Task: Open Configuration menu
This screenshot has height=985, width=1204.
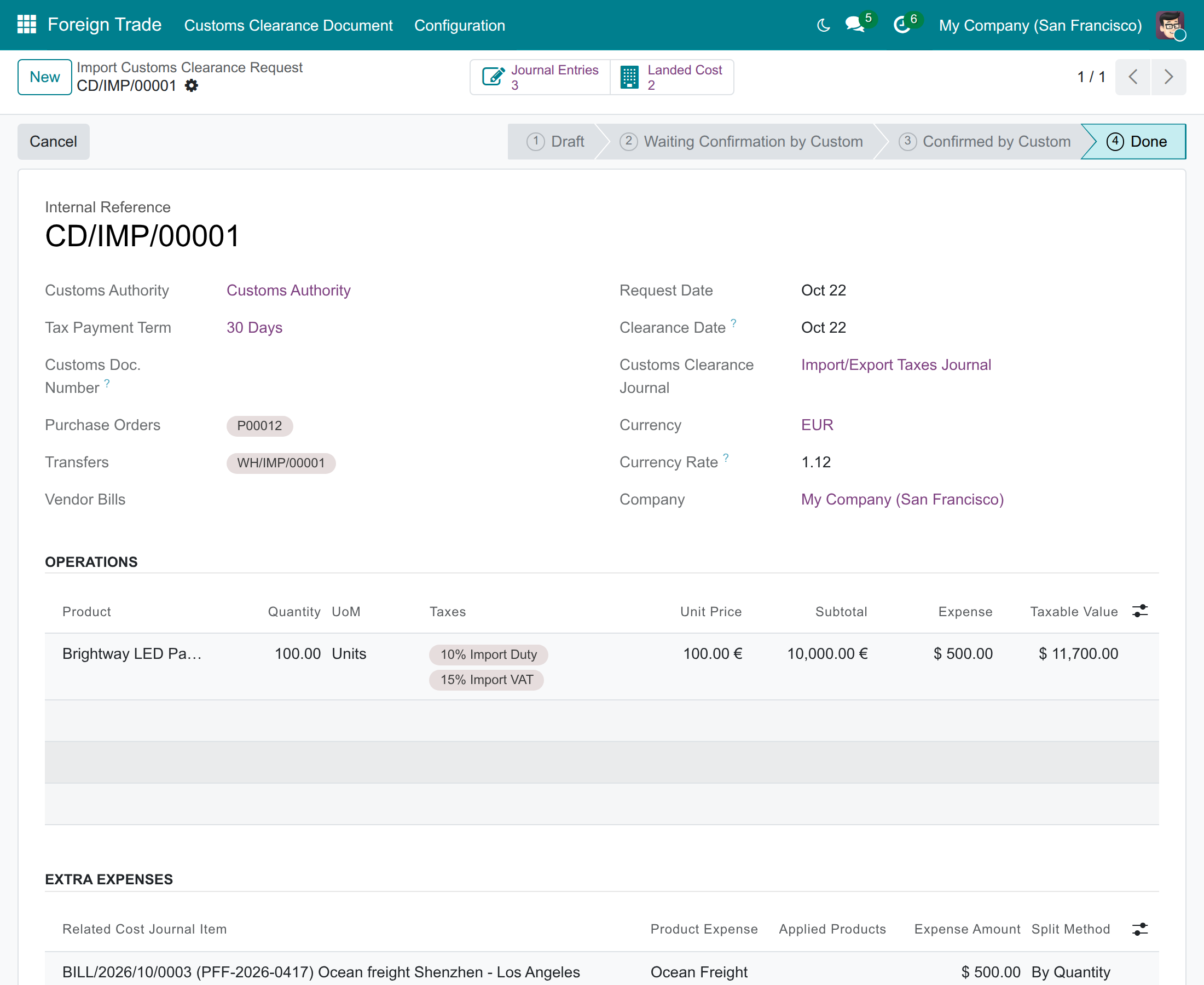Action: pos(460,26)
